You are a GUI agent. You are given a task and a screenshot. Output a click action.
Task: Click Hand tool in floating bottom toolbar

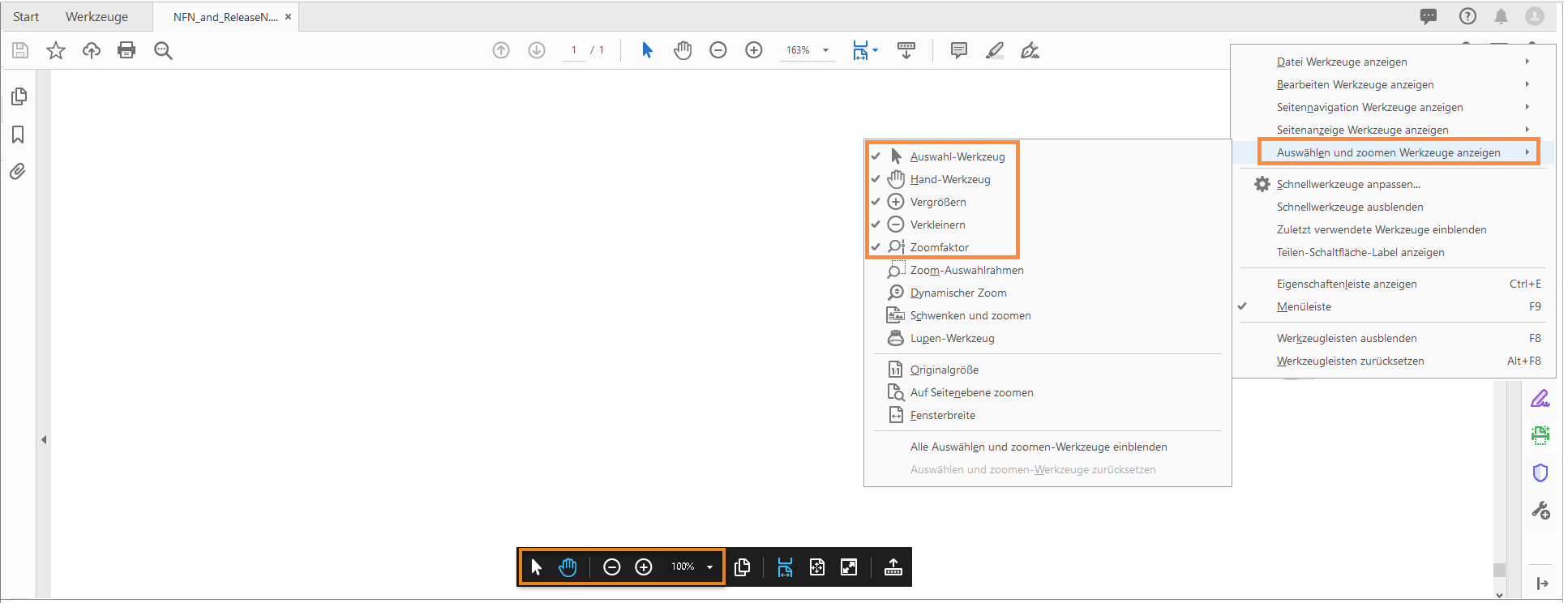[x=568, y=567]
